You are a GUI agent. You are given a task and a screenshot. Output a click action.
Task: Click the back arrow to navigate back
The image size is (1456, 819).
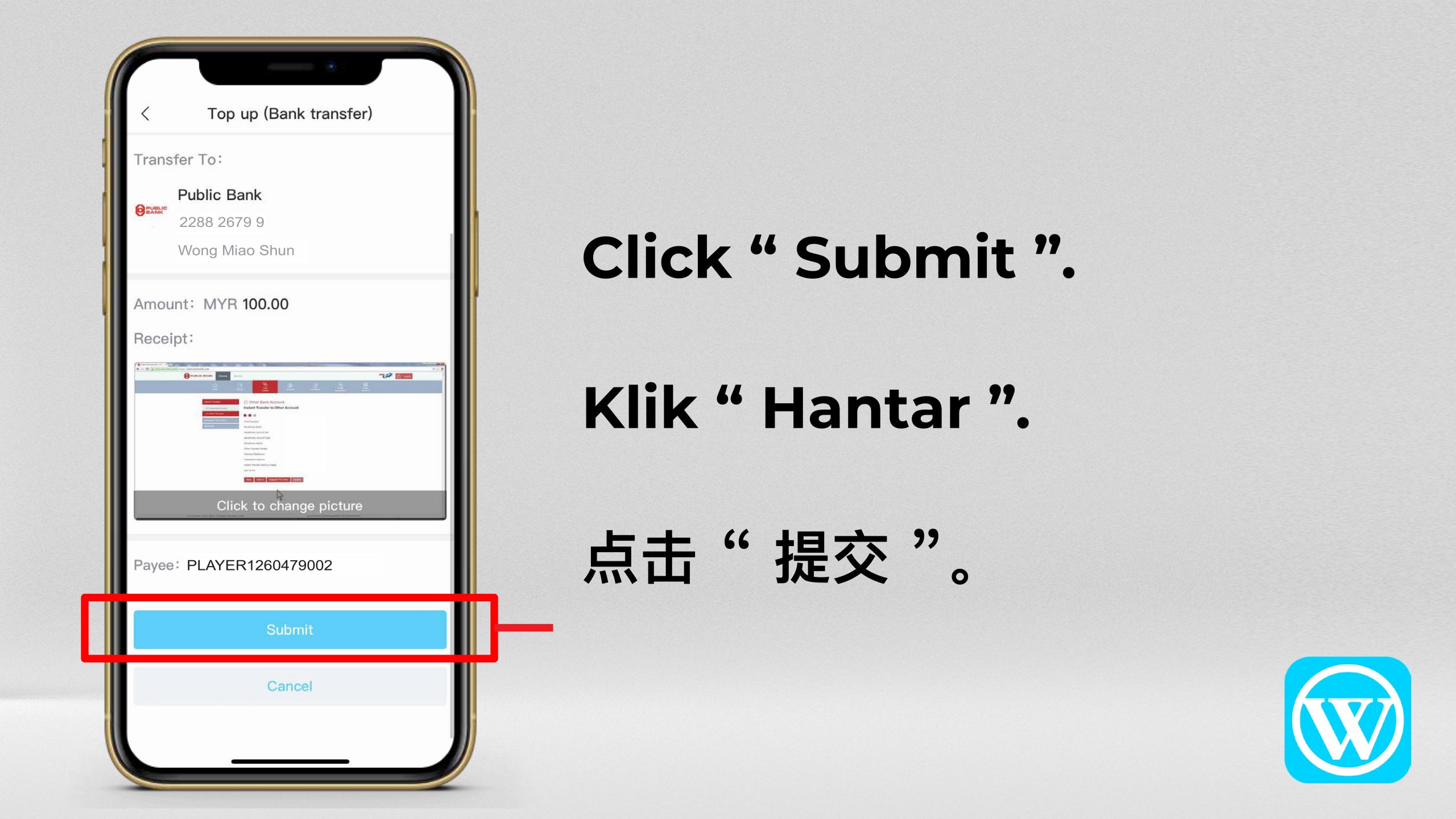147,112
